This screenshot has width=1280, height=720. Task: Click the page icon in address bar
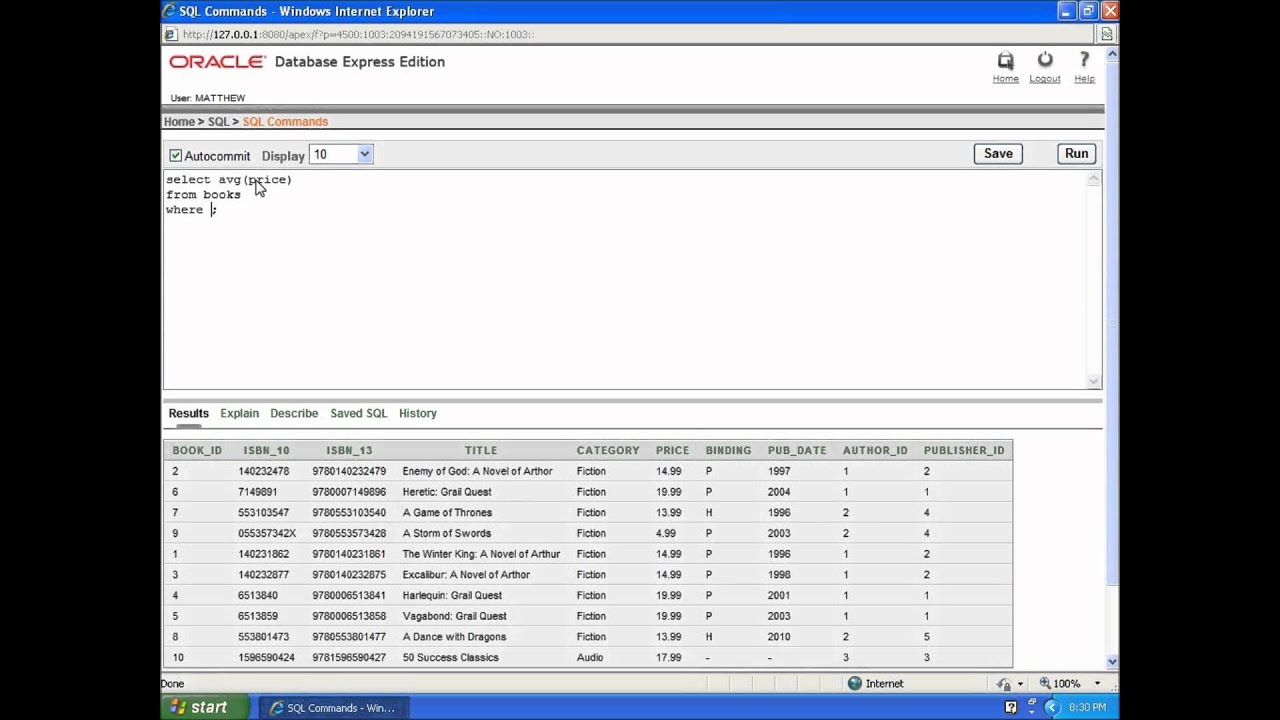point(171,34)
